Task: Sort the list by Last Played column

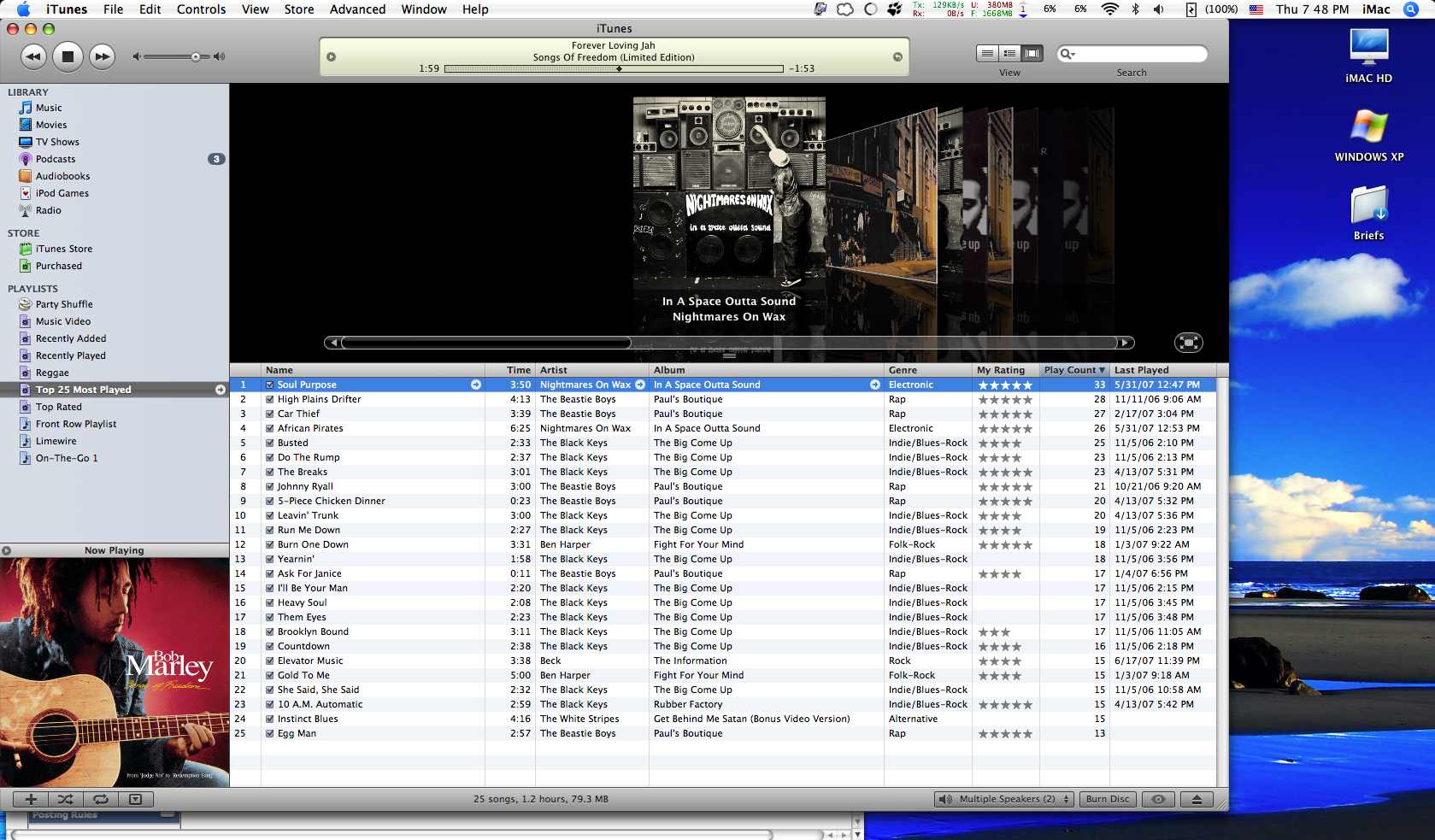Action: (x=1162, y=370)
